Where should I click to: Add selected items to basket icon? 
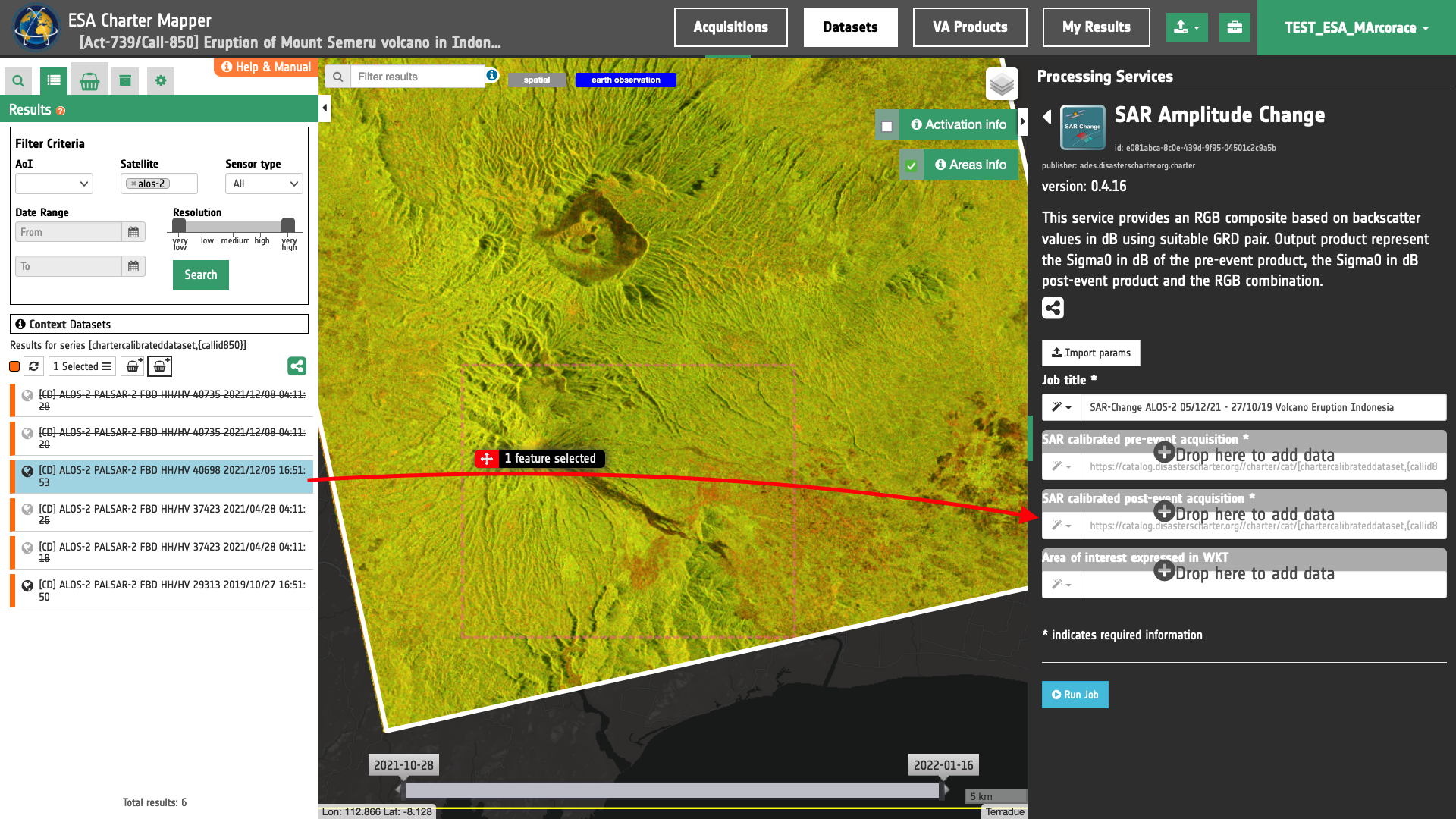tap(133, 366)
